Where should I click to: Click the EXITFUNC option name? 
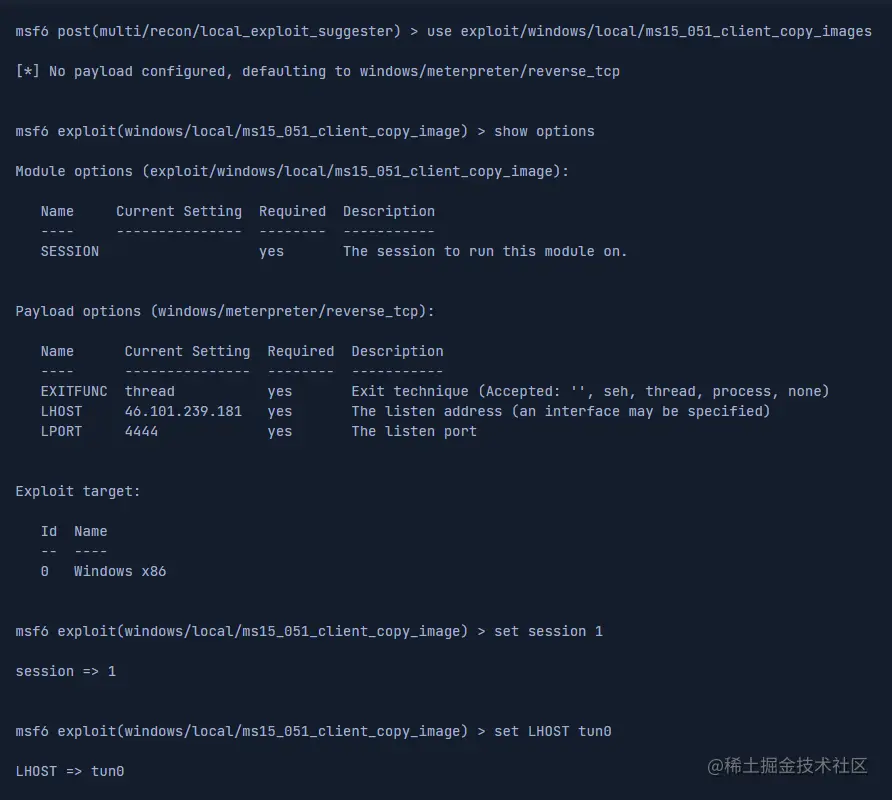74,391
